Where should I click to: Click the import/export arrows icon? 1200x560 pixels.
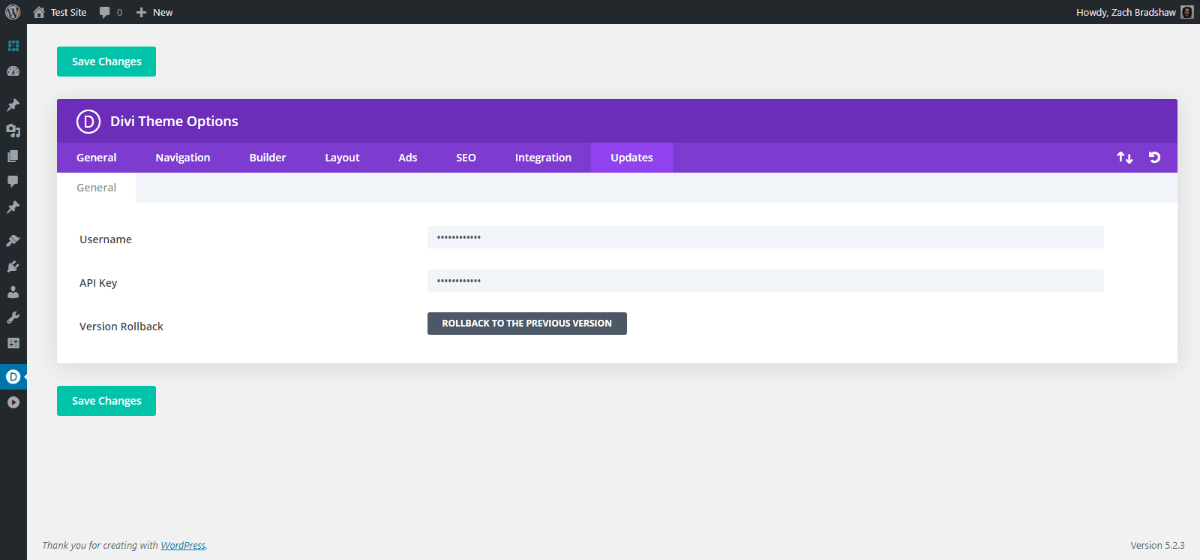coord(1125,158)
